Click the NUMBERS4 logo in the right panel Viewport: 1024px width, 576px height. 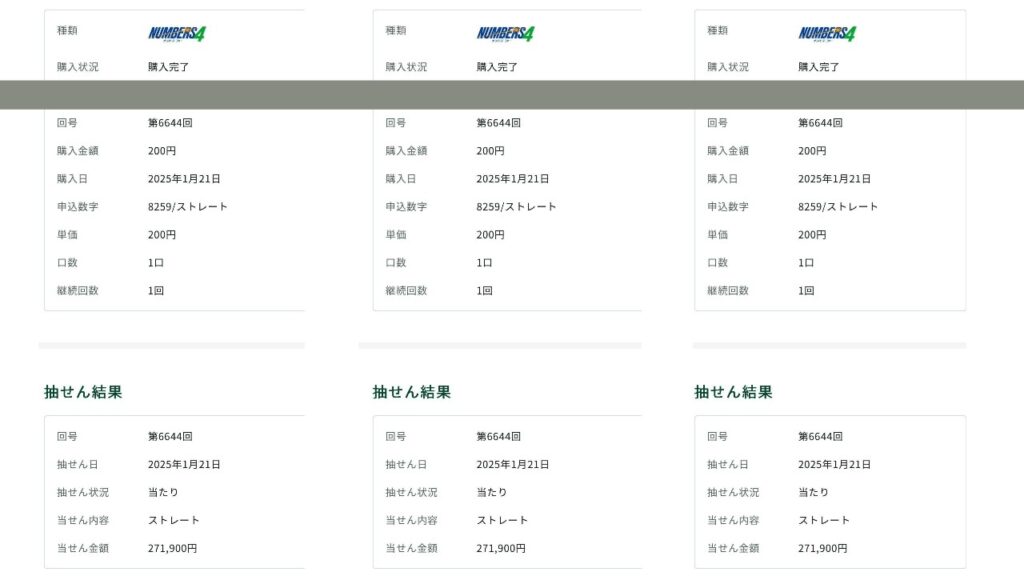click(x=827, y=34)
